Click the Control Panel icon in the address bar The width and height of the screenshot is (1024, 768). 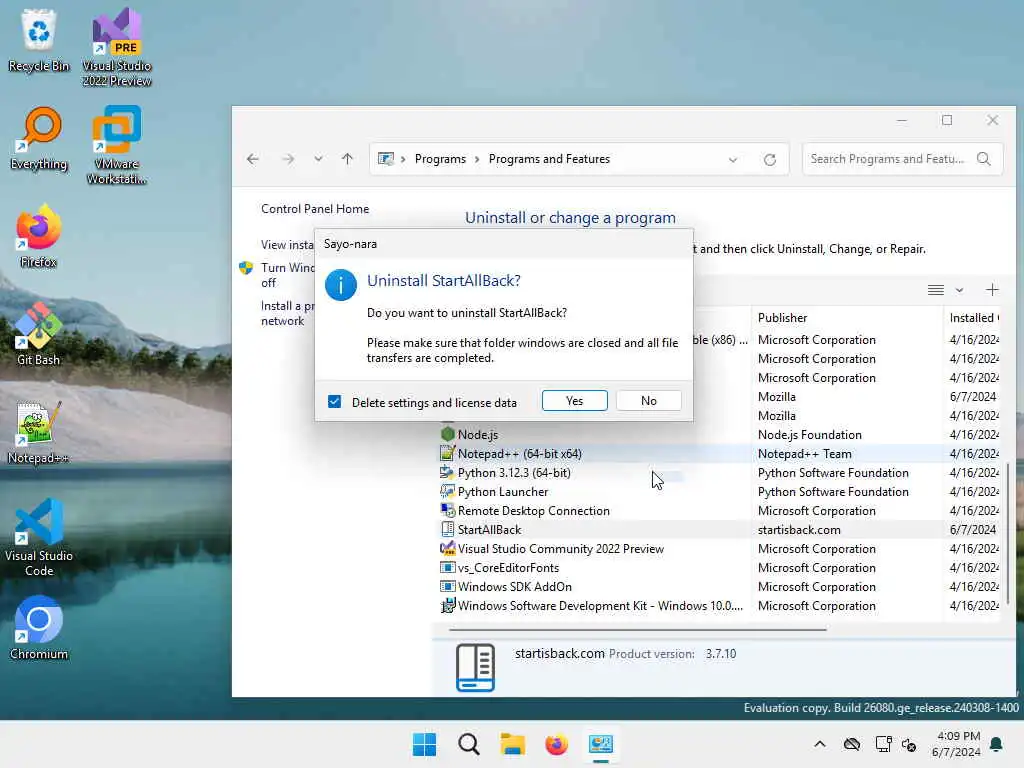pos(386,159)
